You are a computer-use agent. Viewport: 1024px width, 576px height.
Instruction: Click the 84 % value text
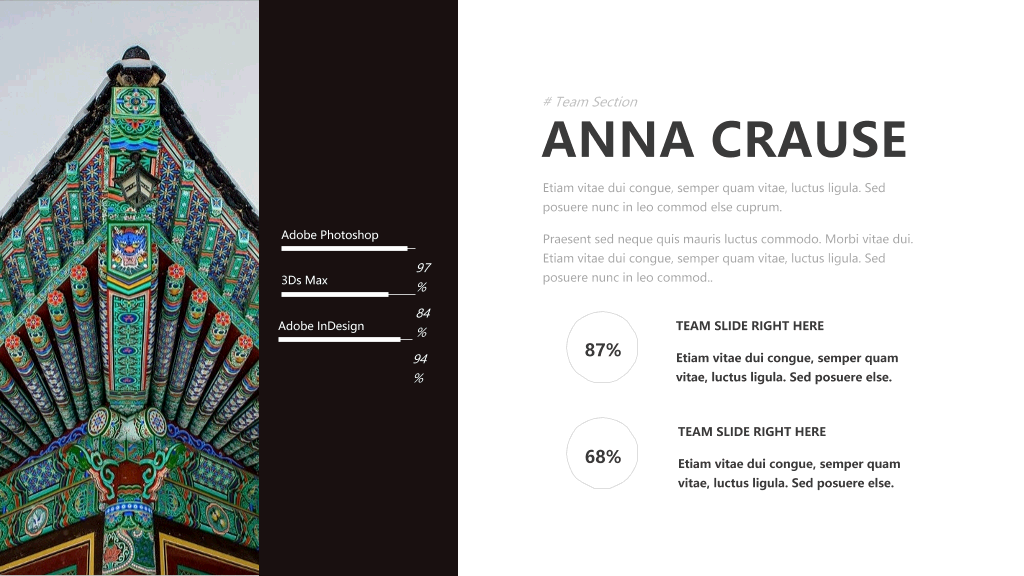[423, 323]
